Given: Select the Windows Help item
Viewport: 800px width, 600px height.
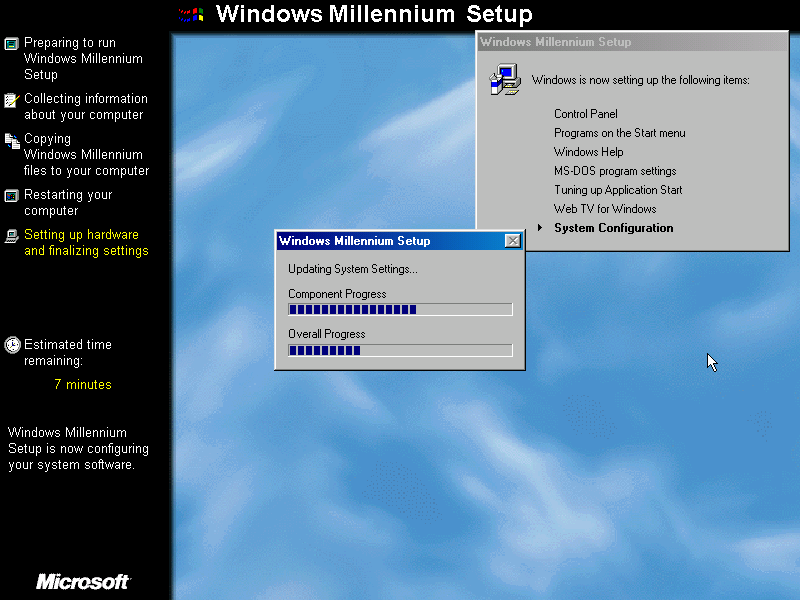Looking at the screenshot, I should pyautogui.click(x=589, y=152).
